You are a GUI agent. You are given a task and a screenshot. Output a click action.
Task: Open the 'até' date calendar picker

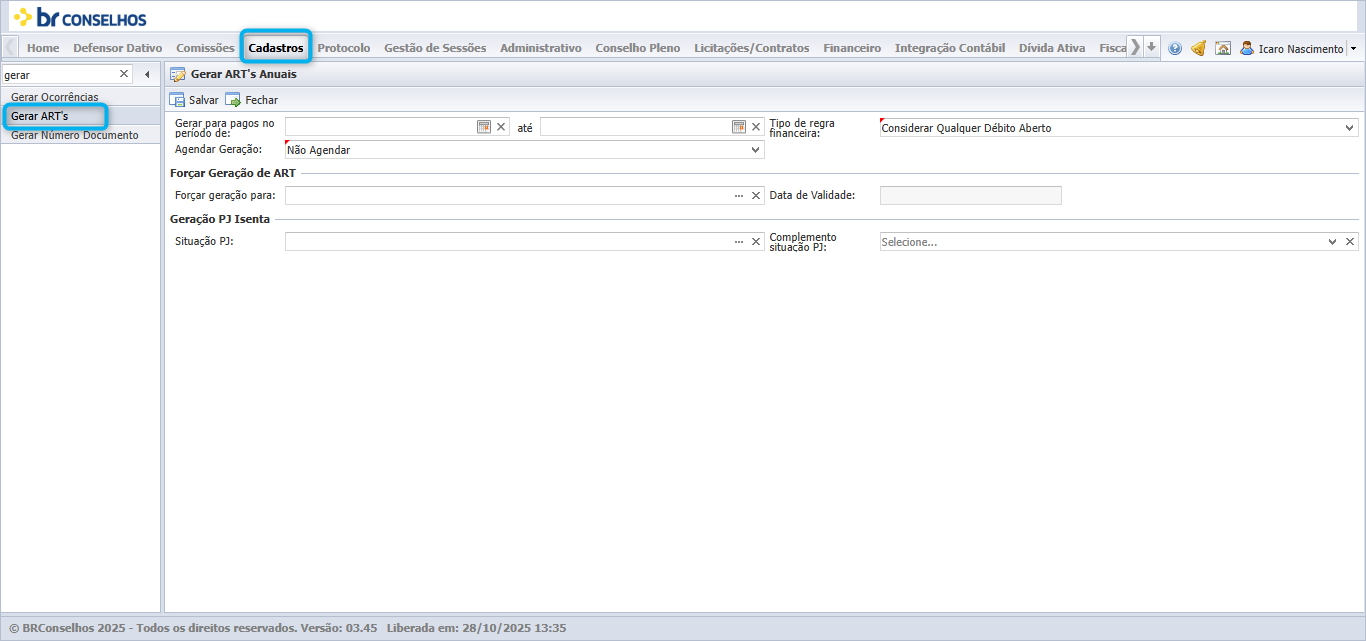coord(739,127)
